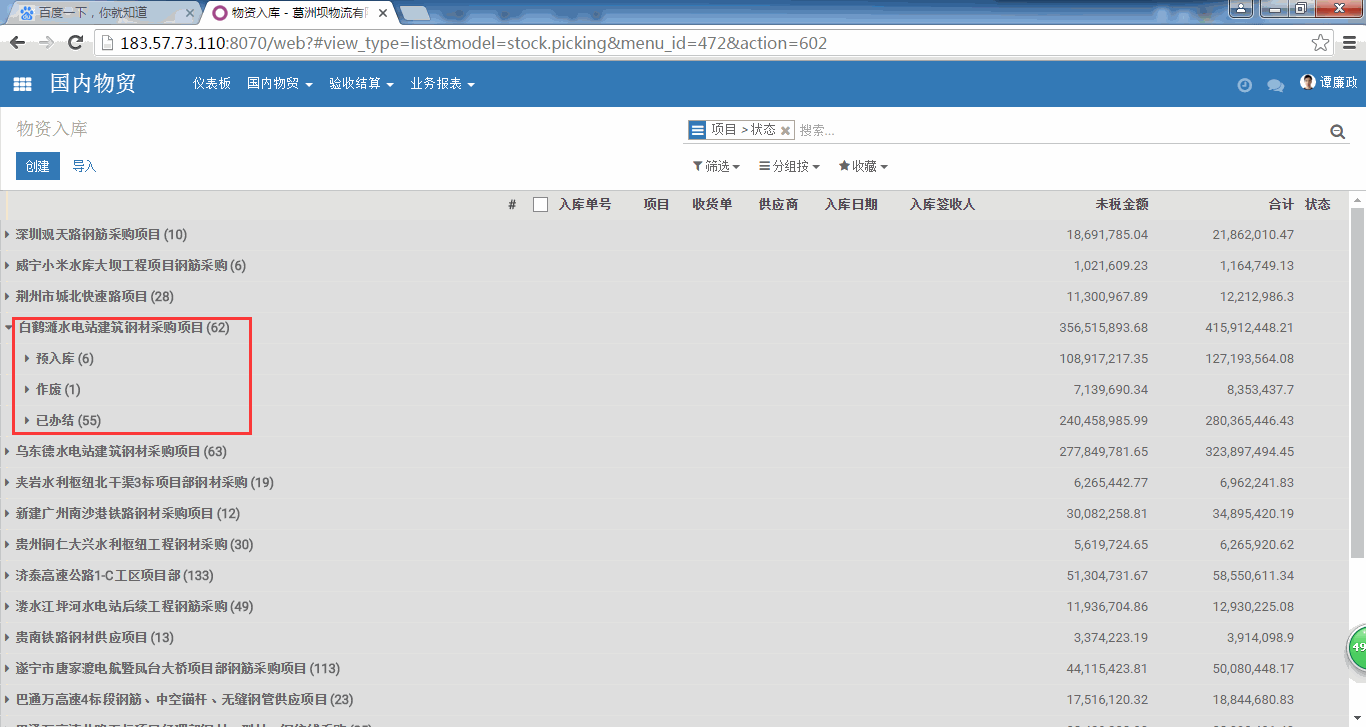Screen dimensions: 1366x727
Task: Open the 筛选 filter dropdown
Action: [x=716, y=166]
